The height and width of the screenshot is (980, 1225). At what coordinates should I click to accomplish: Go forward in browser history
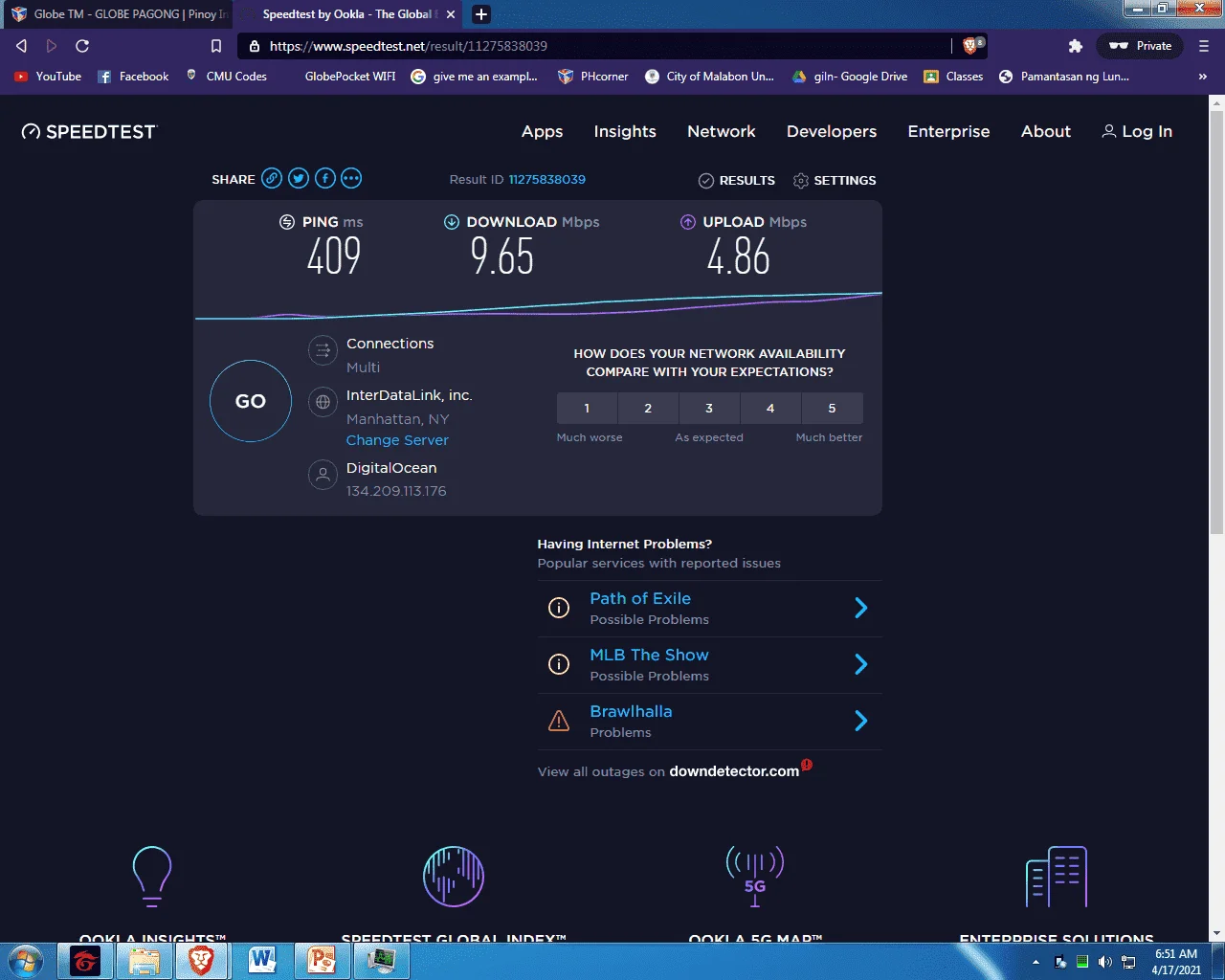click(52, 46)
